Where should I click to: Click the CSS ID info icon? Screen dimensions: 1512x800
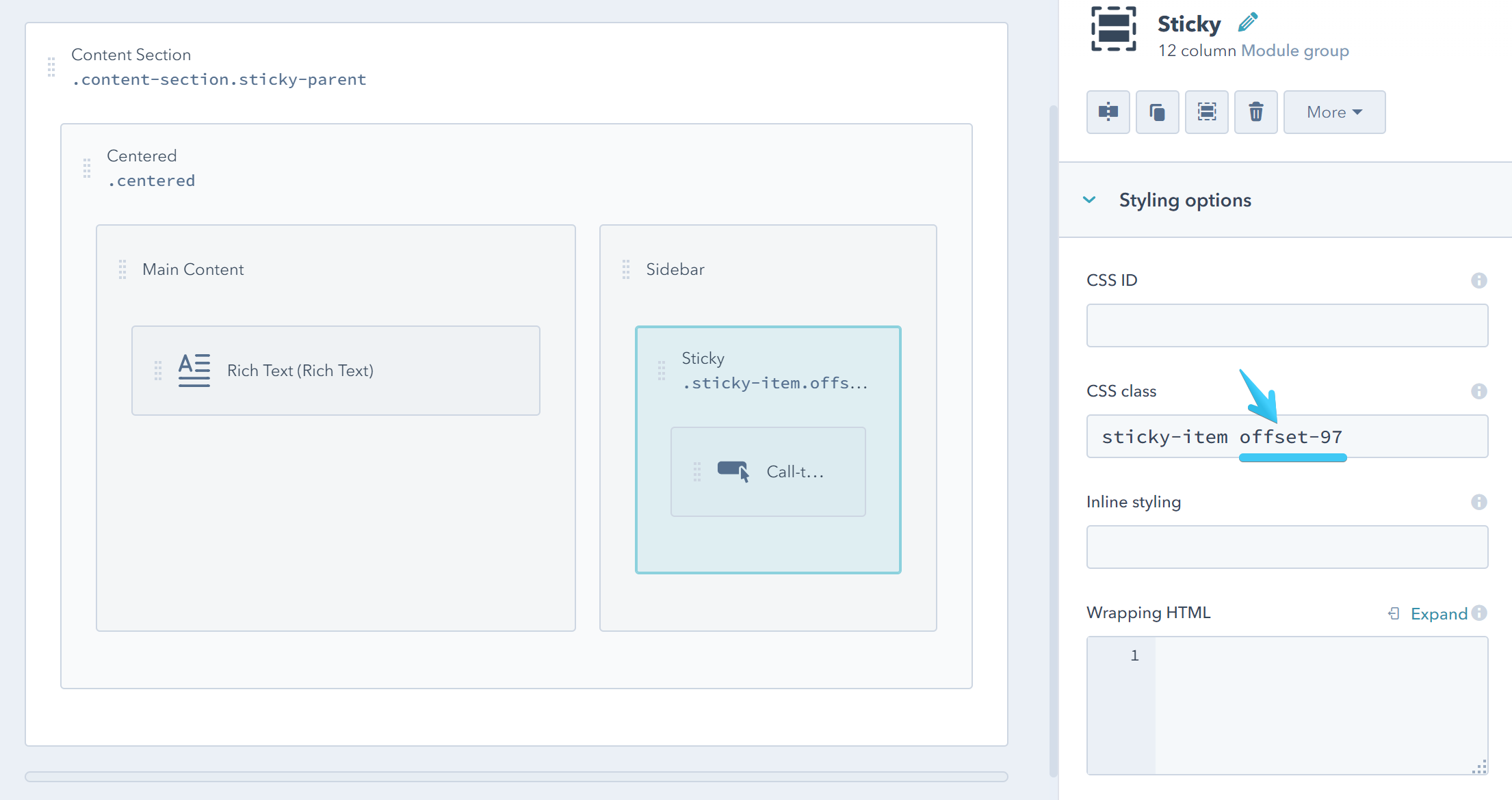click(x=1478, y=280)
